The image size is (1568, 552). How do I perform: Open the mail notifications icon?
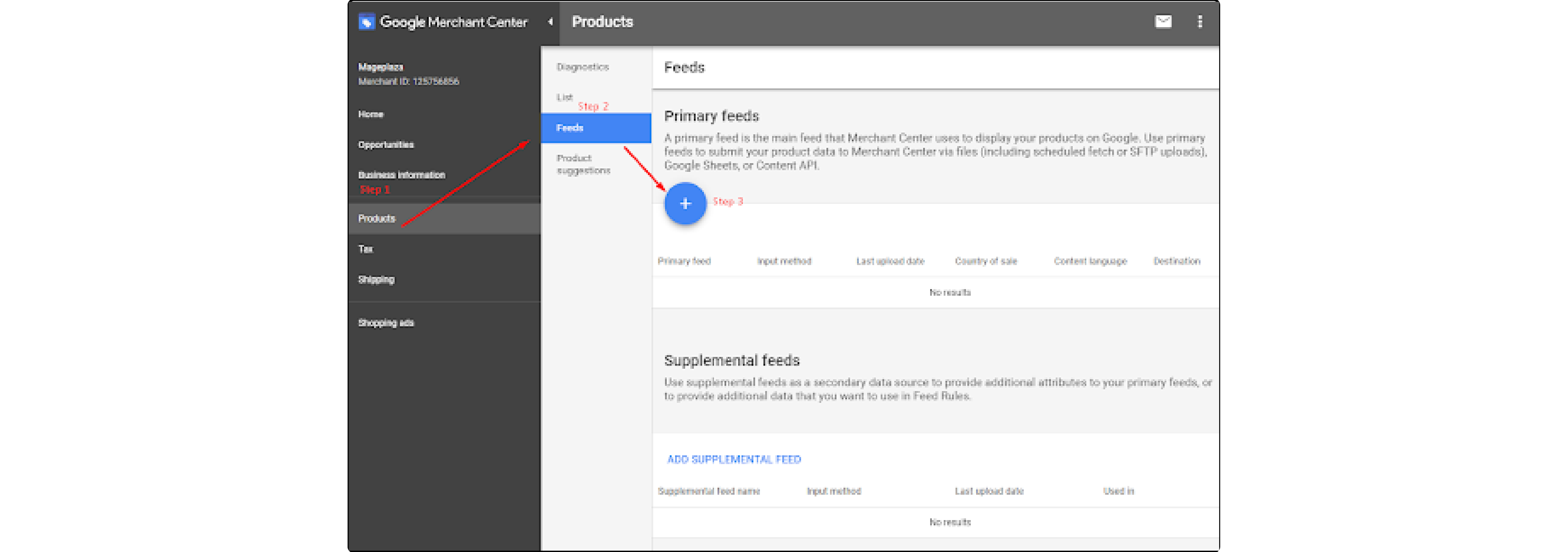(x=1162, y=22)
